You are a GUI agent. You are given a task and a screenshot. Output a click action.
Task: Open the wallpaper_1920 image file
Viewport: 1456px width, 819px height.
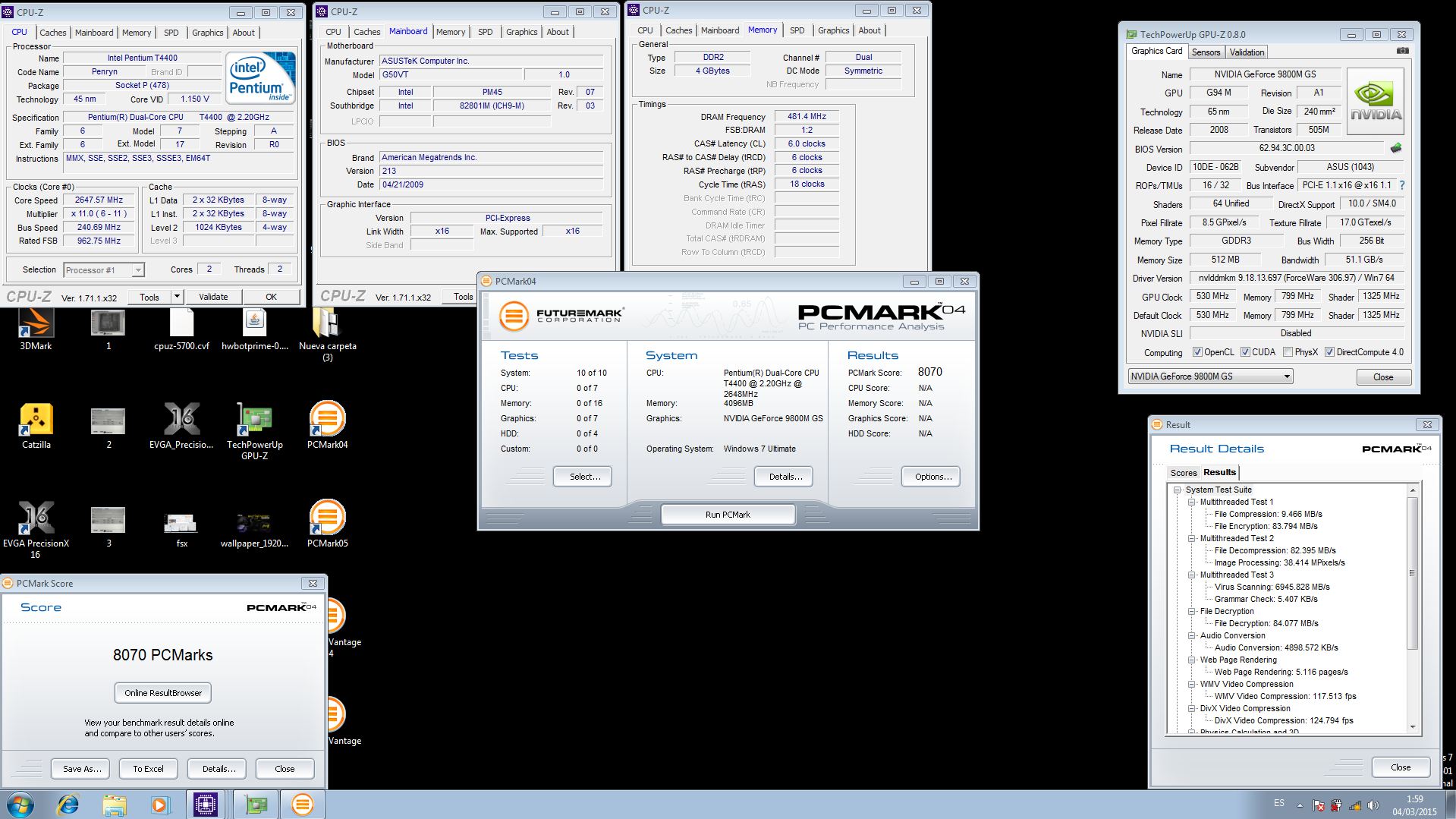[x=254, y=529]
